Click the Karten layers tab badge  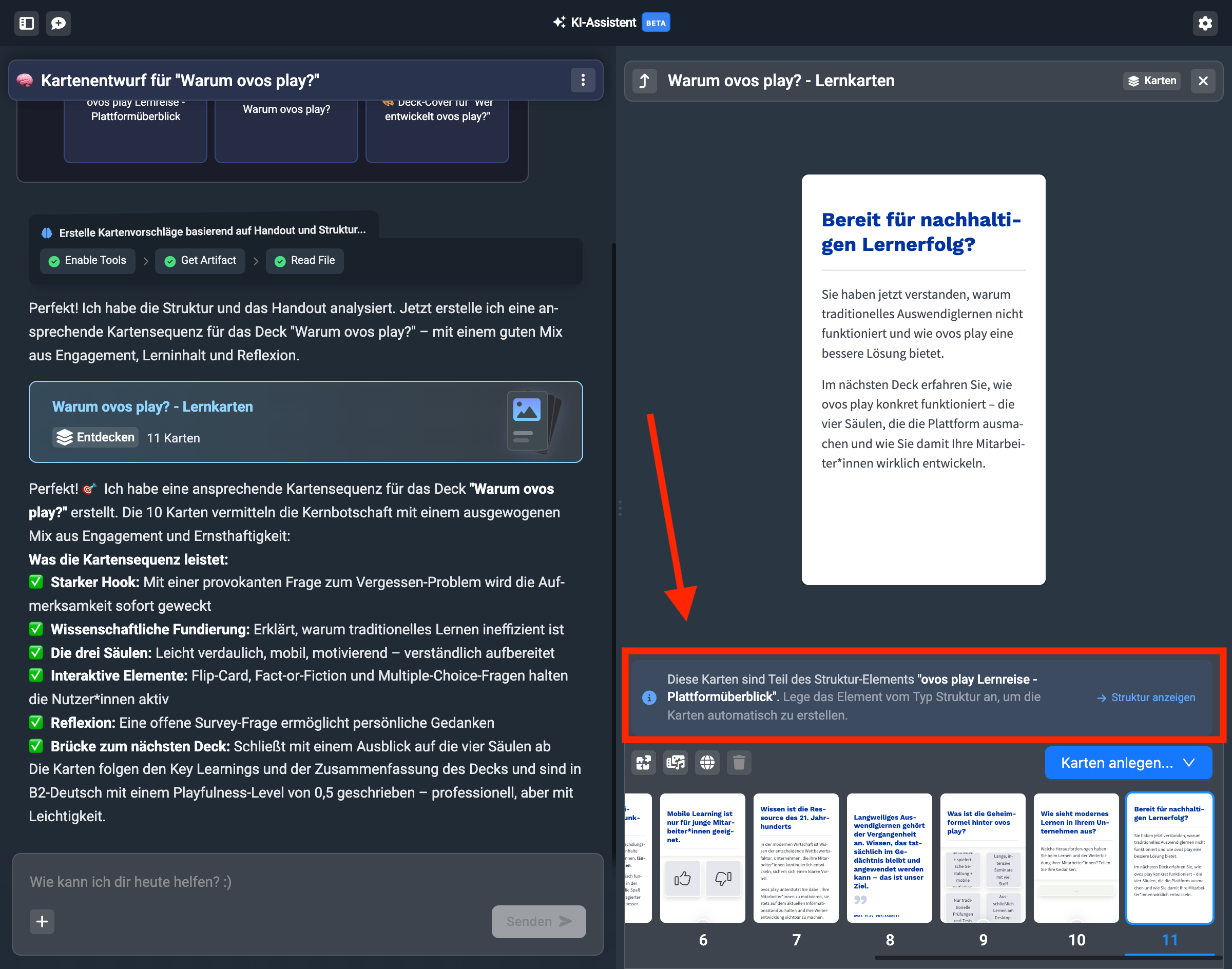1152,81
